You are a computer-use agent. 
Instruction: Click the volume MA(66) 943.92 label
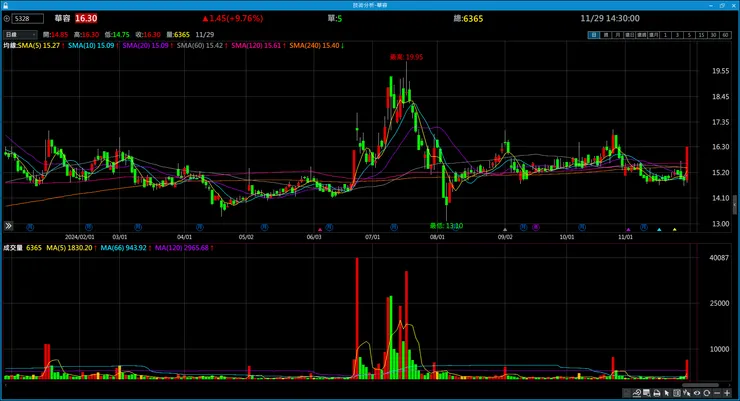pyautogui.click(x=126, y=248)
